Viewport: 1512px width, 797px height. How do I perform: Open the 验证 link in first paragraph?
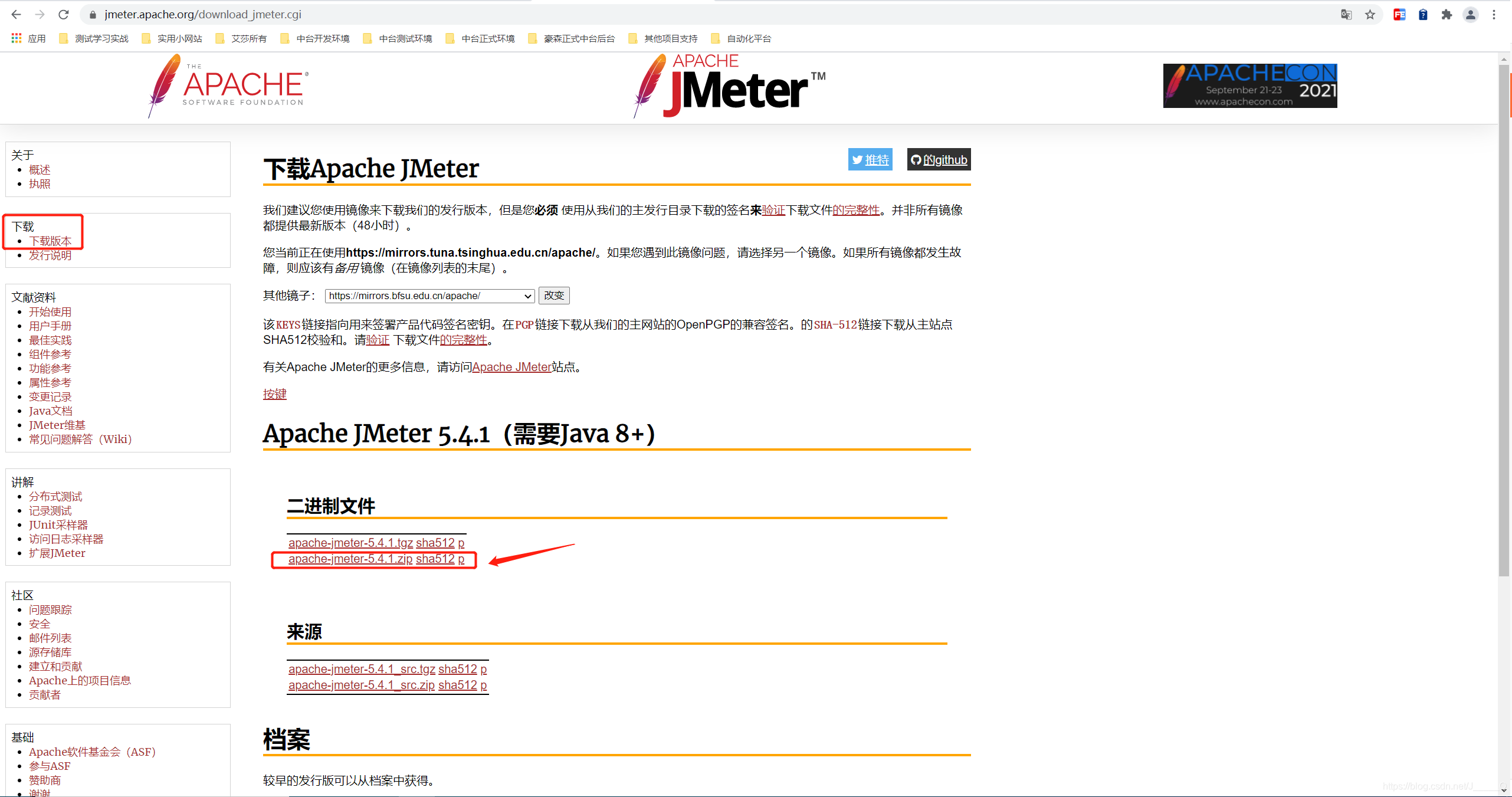pos(773,210)
